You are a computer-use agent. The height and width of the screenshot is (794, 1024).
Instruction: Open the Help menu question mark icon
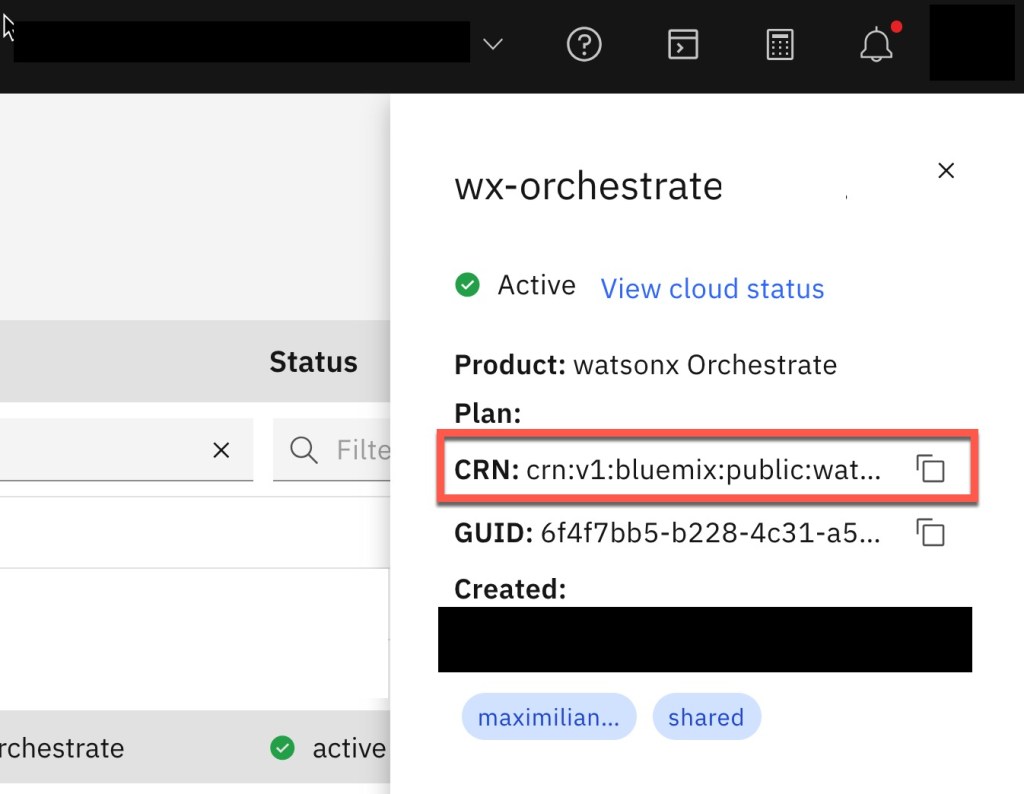point(584,45)
